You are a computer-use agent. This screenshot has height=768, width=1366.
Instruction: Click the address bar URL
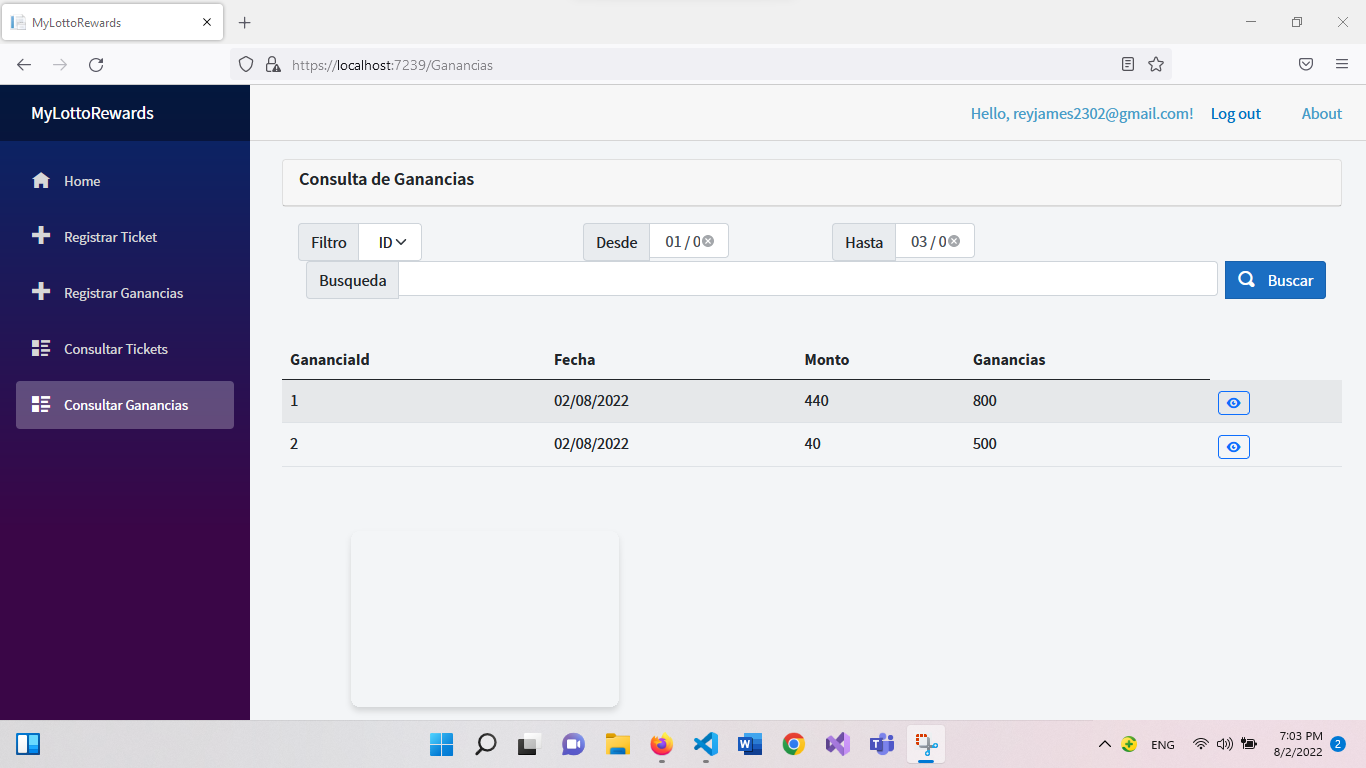point(392,65)
